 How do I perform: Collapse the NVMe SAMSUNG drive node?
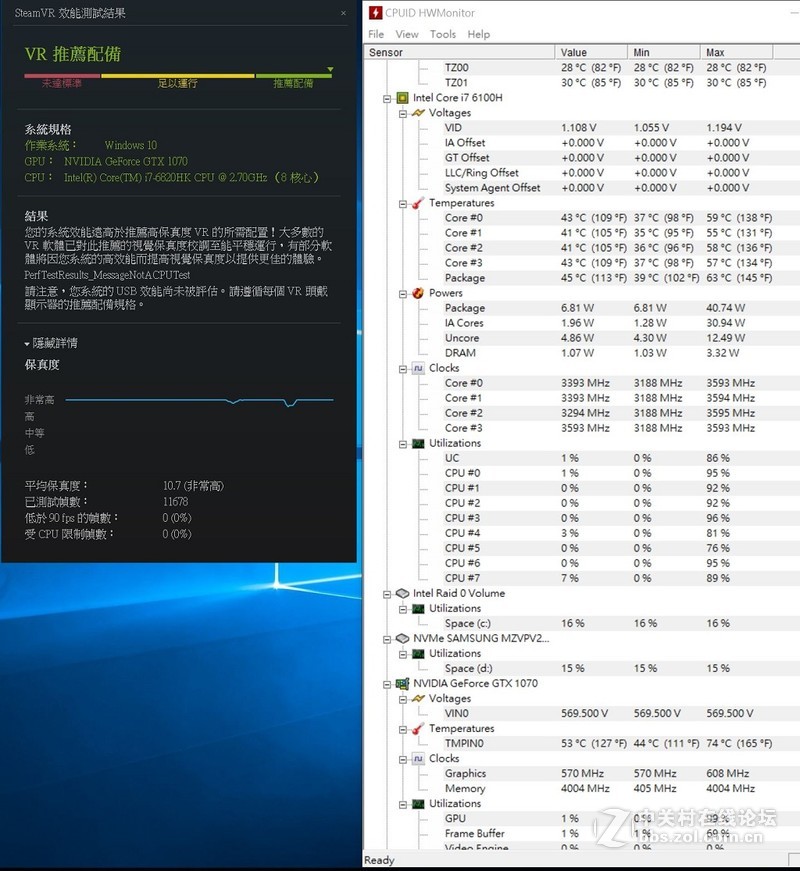point(387,639)
